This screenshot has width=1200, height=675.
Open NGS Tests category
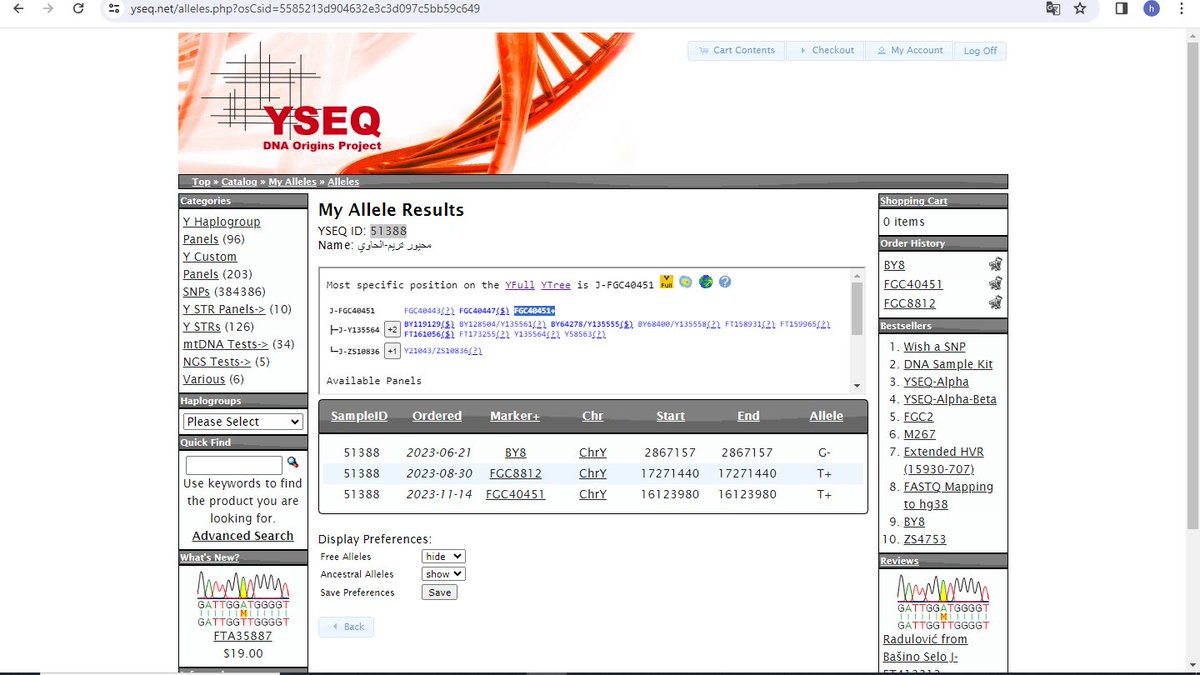click(x=217, y=362)
